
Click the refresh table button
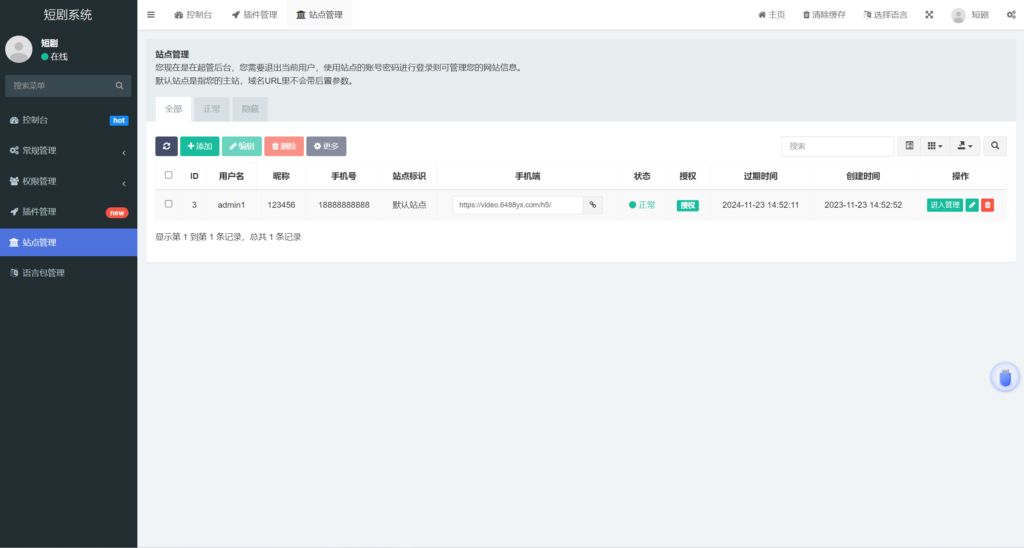coord(167,146)
